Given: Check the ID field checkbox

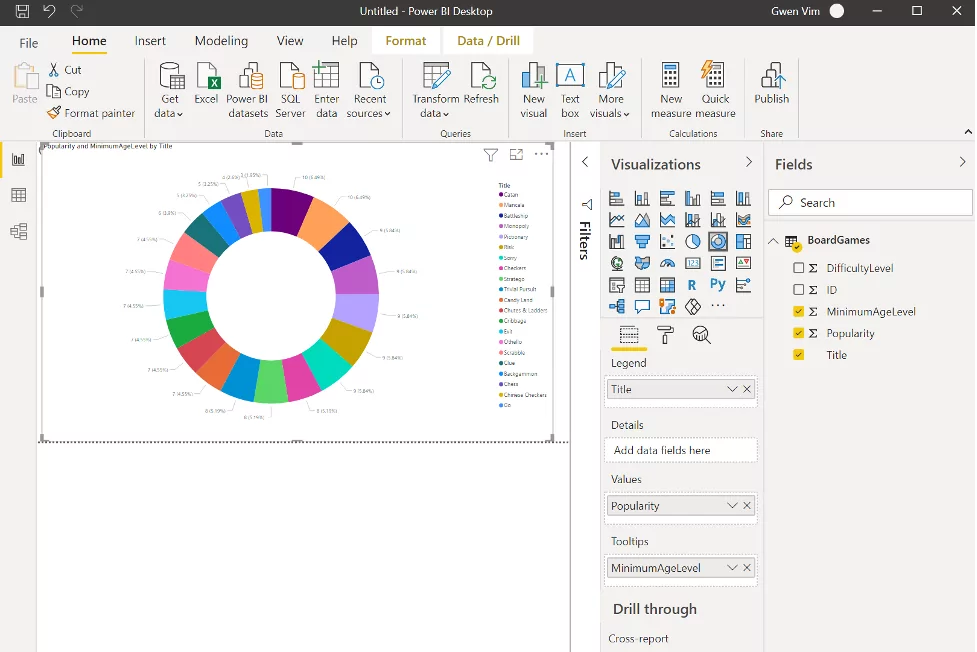Looking at the screenshot, I should 798,290.
